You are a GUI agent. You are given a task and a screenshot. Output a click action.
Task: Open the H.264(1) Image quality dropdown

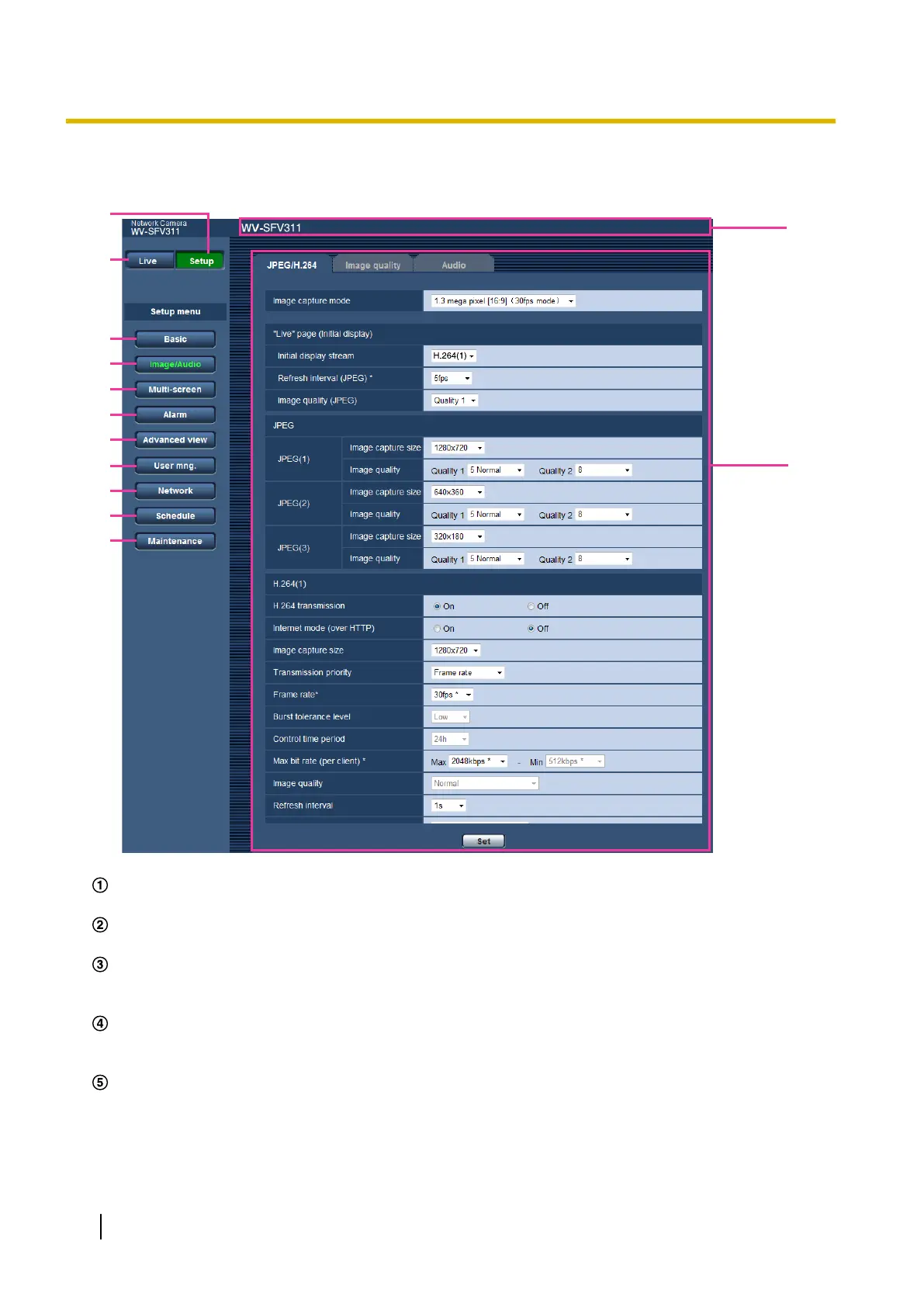pyautogui.click(x=485, y=784)
